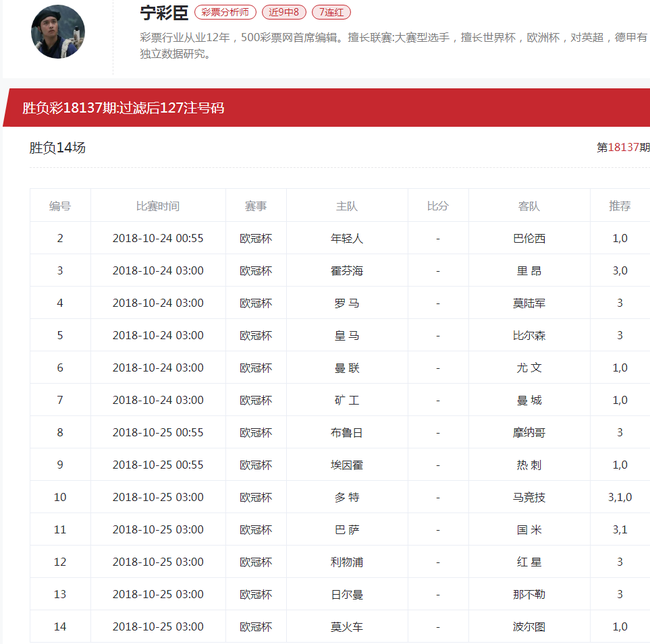Select home team 罗马
Viewport: 650px width, 644px height.
point(347,303)
